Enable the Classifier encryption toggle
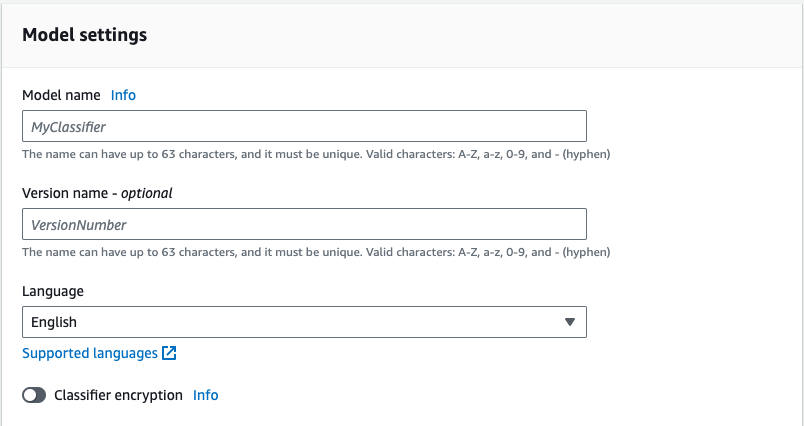 click(x=34, y=395)
